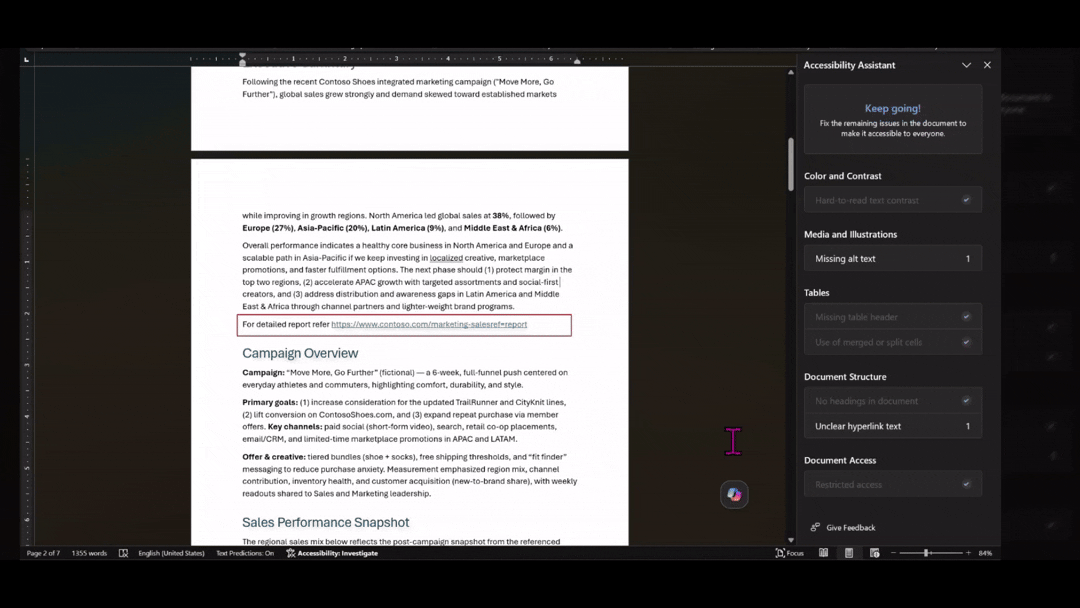Click the checkmark beside Missing table header
Screen dimensions: 1080x608
coord(966,317)
